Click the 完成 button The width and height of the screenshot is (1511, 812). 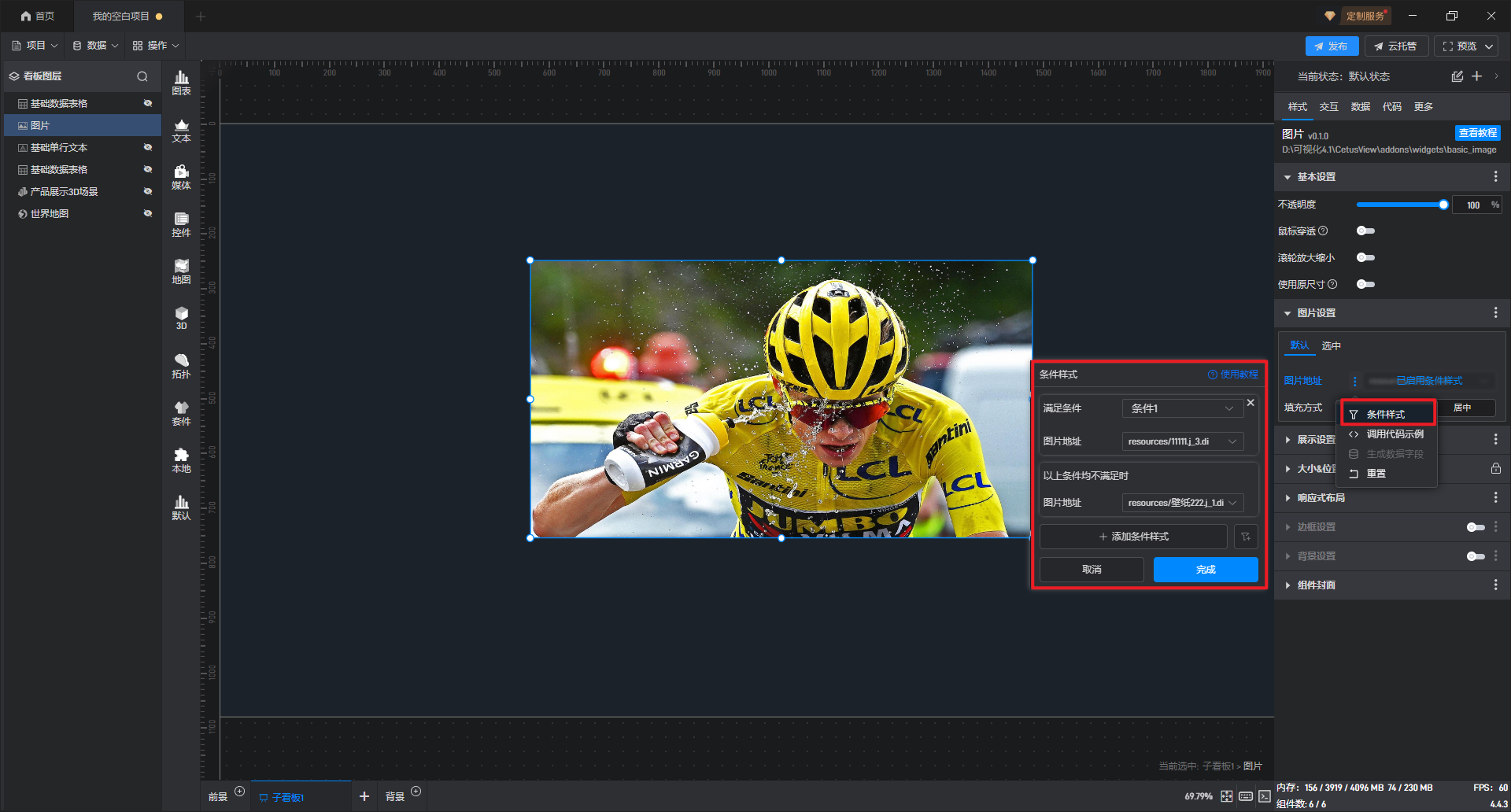click(x=1206, y=570)
